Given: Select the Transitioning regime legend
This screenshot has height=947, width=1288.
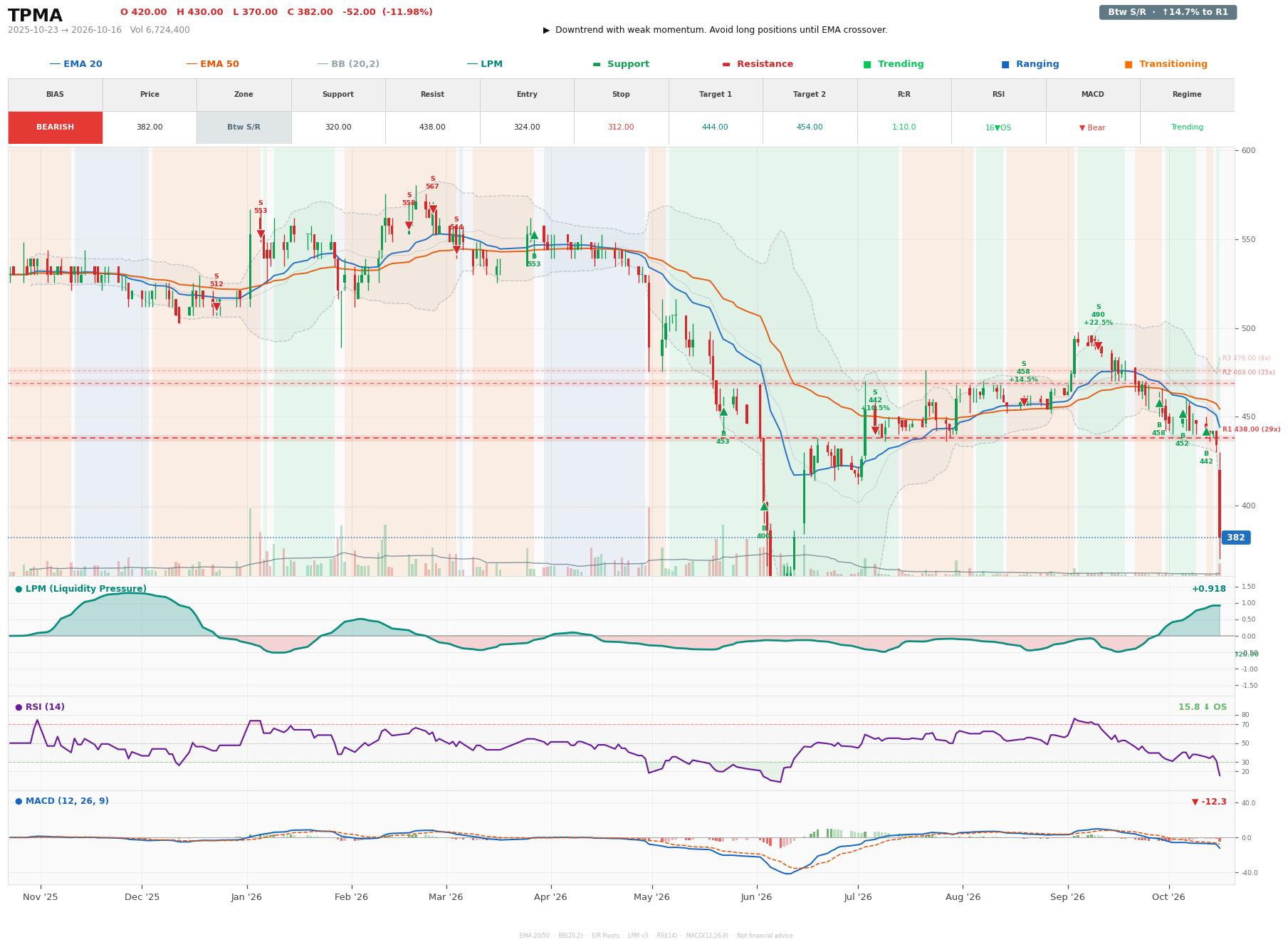Looking at the screenshot, I should (x=1166, y=64).
